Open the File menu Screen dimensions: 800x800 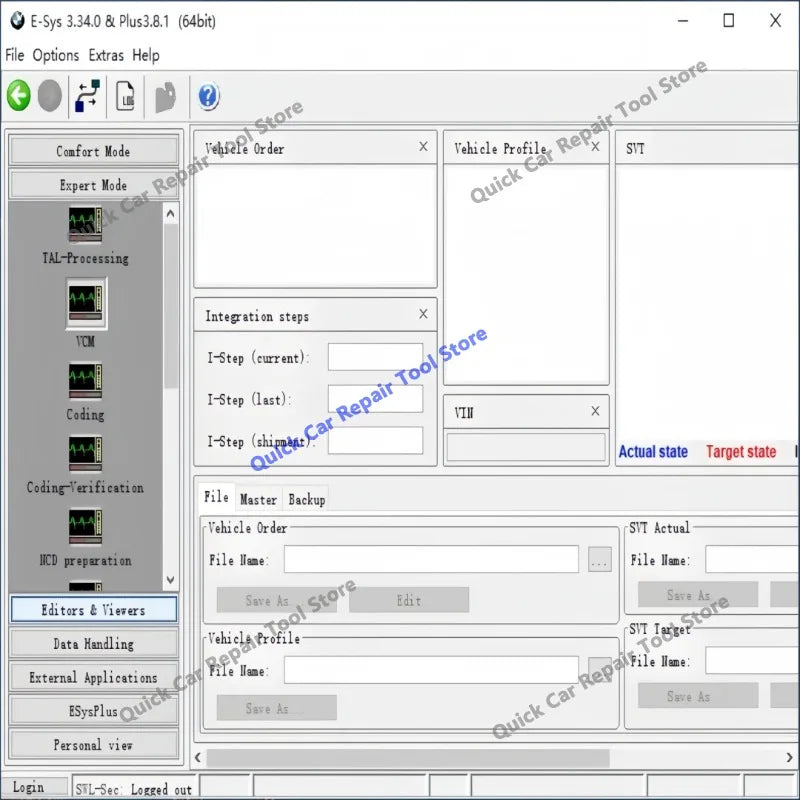coord(15,55)
